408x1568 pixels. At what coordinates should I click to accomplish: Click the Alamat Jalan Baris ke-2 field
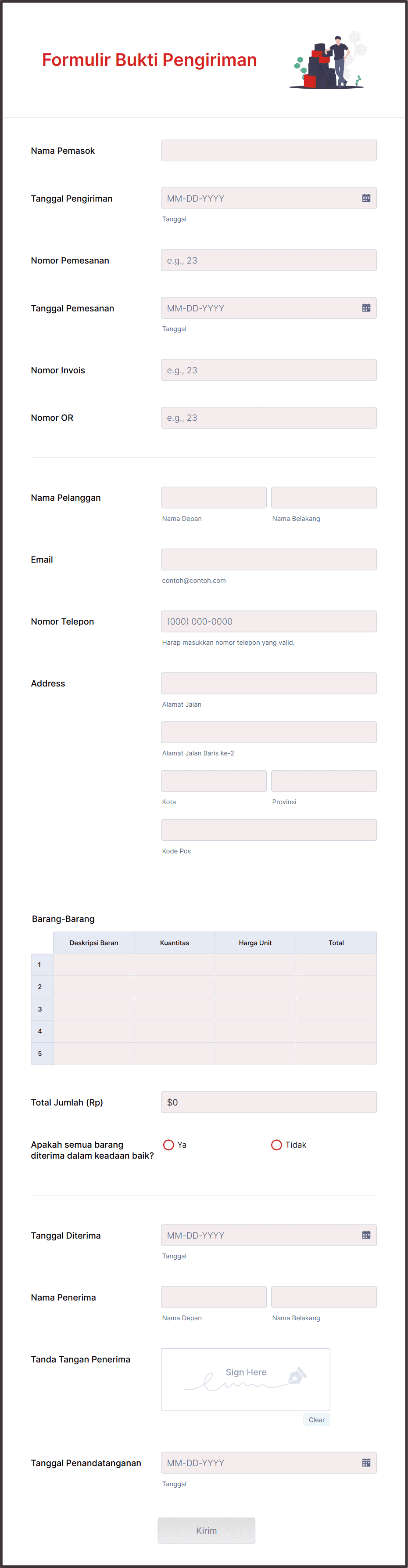(x=269, y=732)
